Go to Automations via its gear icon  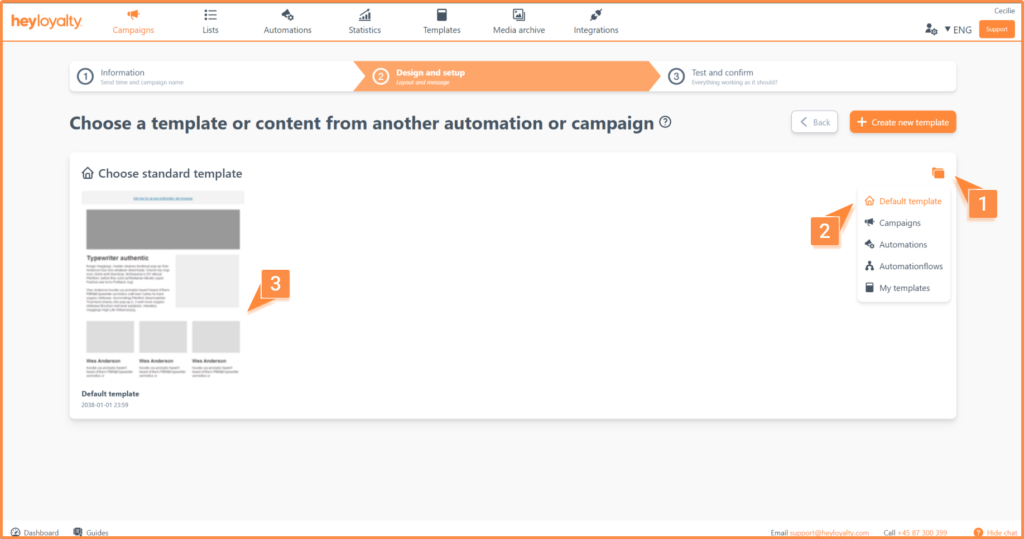point(287,15)
